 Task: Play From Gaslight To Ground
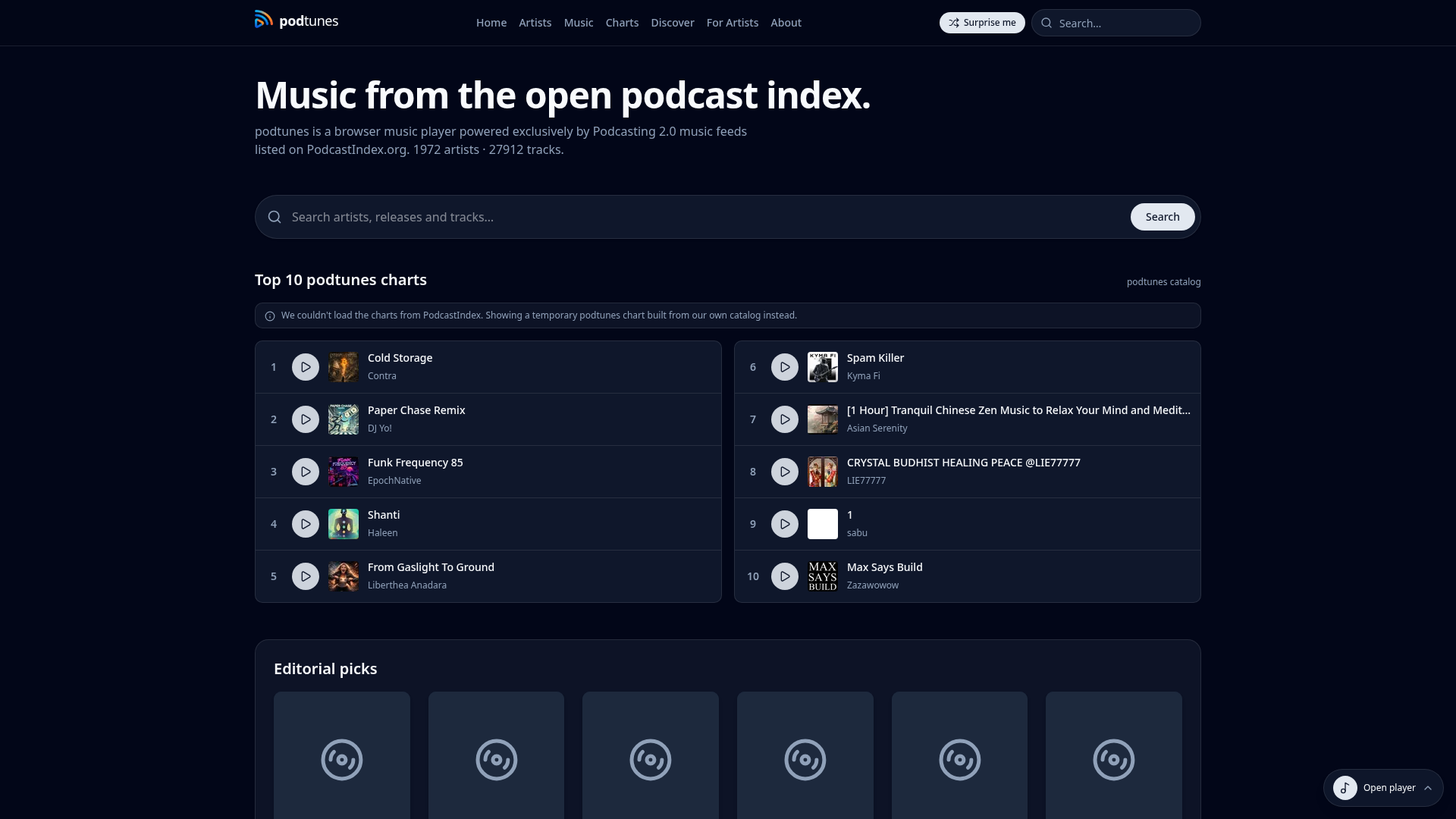[x=306, y=576]
